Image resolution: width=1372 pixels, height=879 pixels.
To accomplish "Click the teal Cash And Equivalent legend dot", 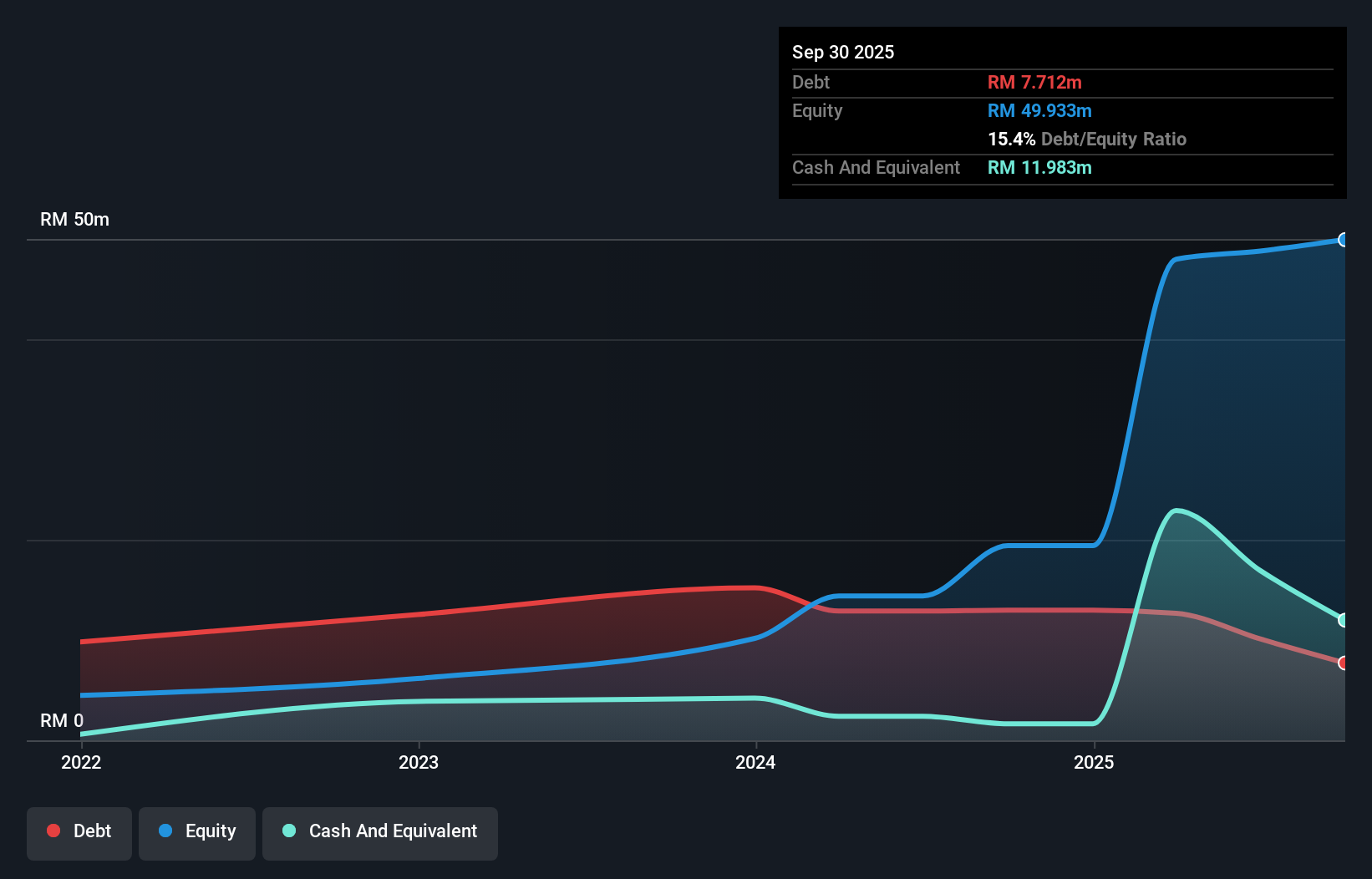I will [288, 831].
